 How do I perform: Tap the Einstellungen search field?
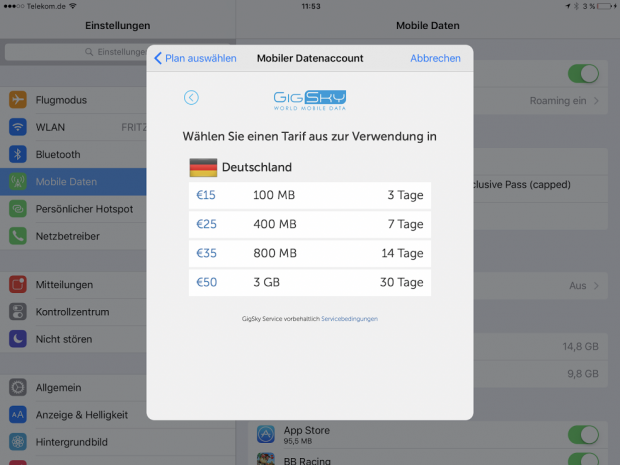pyautogui.click(x=76, y=52)
